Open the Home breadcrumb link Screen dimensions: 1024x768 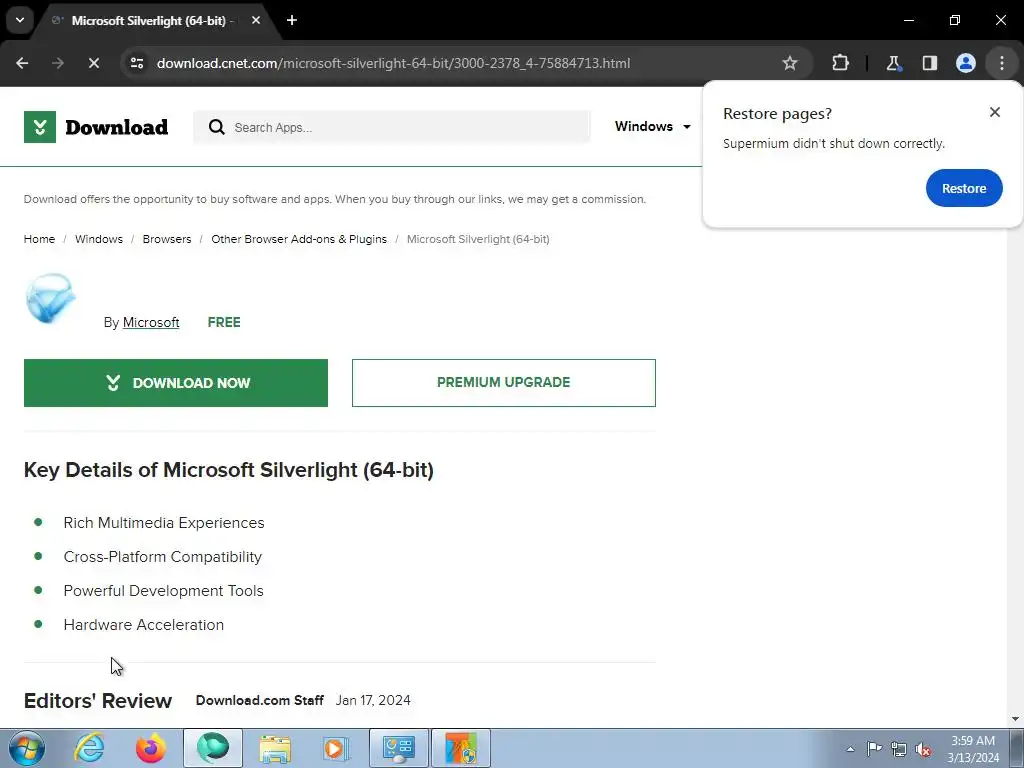[39, 239]
